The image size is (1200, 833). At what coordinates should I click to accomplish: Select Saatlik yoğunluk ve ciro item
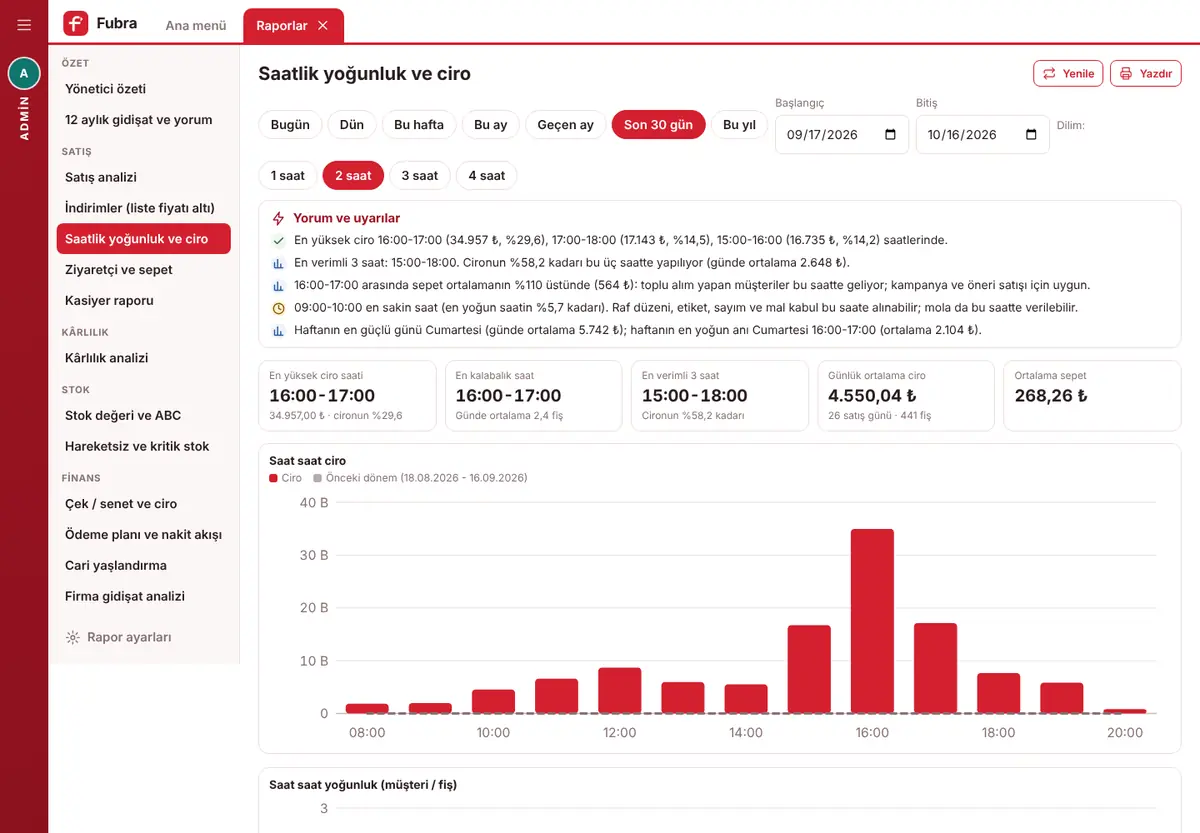(x=143, y=239)
